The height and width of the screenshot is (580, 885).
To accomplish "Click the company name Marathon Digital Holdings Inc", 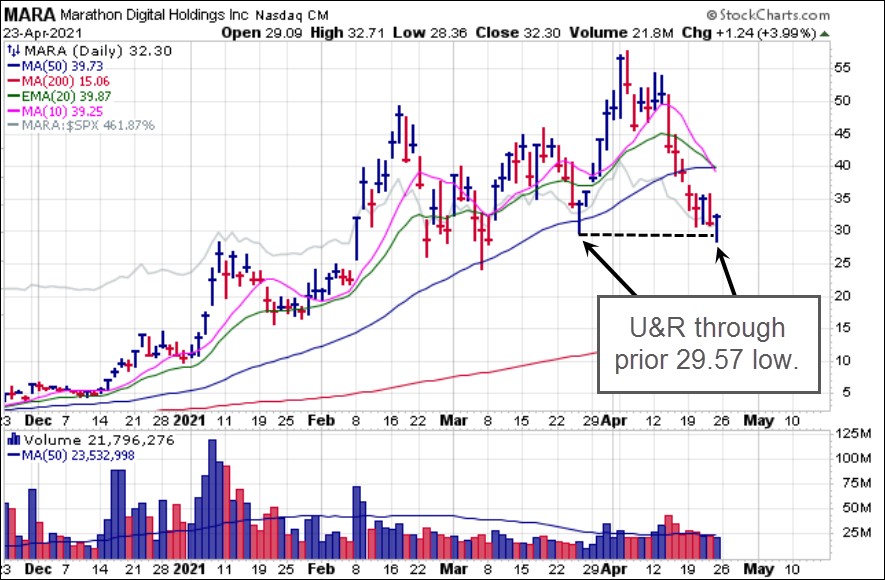I will coord(154,15).
